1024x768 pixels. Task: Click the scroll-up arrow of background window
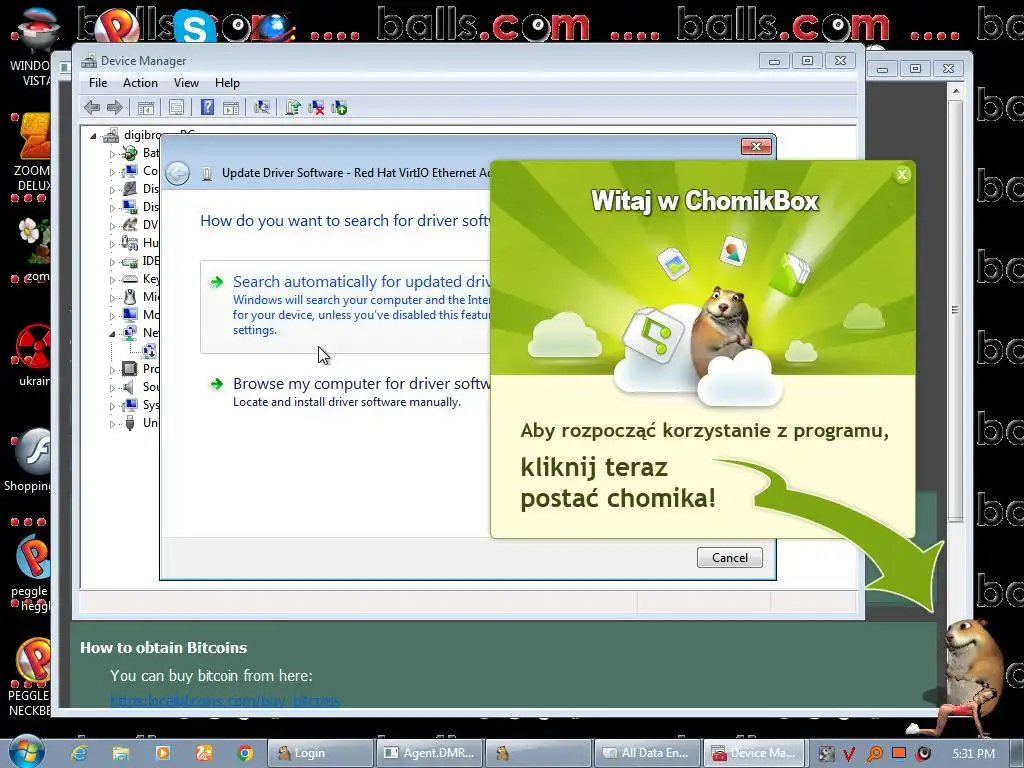click(956, 91)
